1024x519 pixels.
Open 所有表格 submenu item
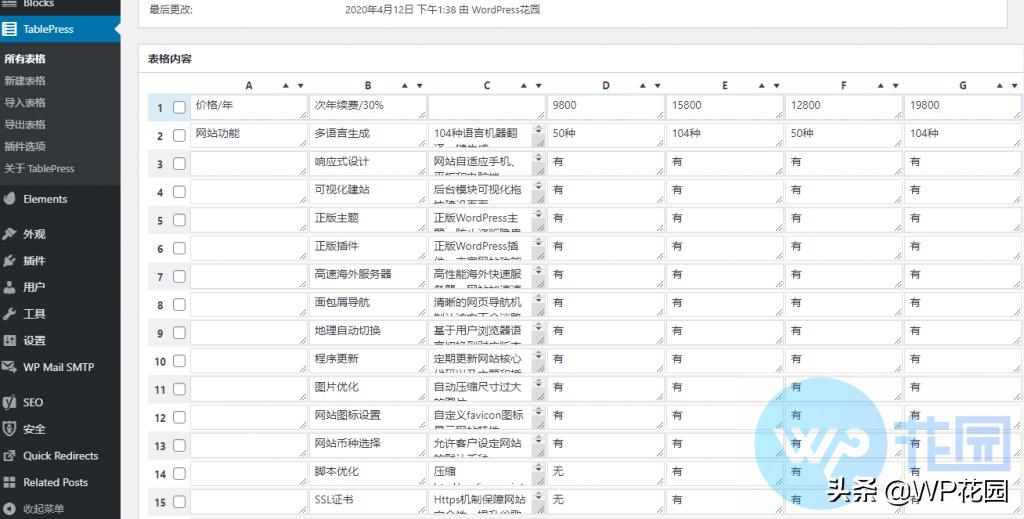point(25,59)
